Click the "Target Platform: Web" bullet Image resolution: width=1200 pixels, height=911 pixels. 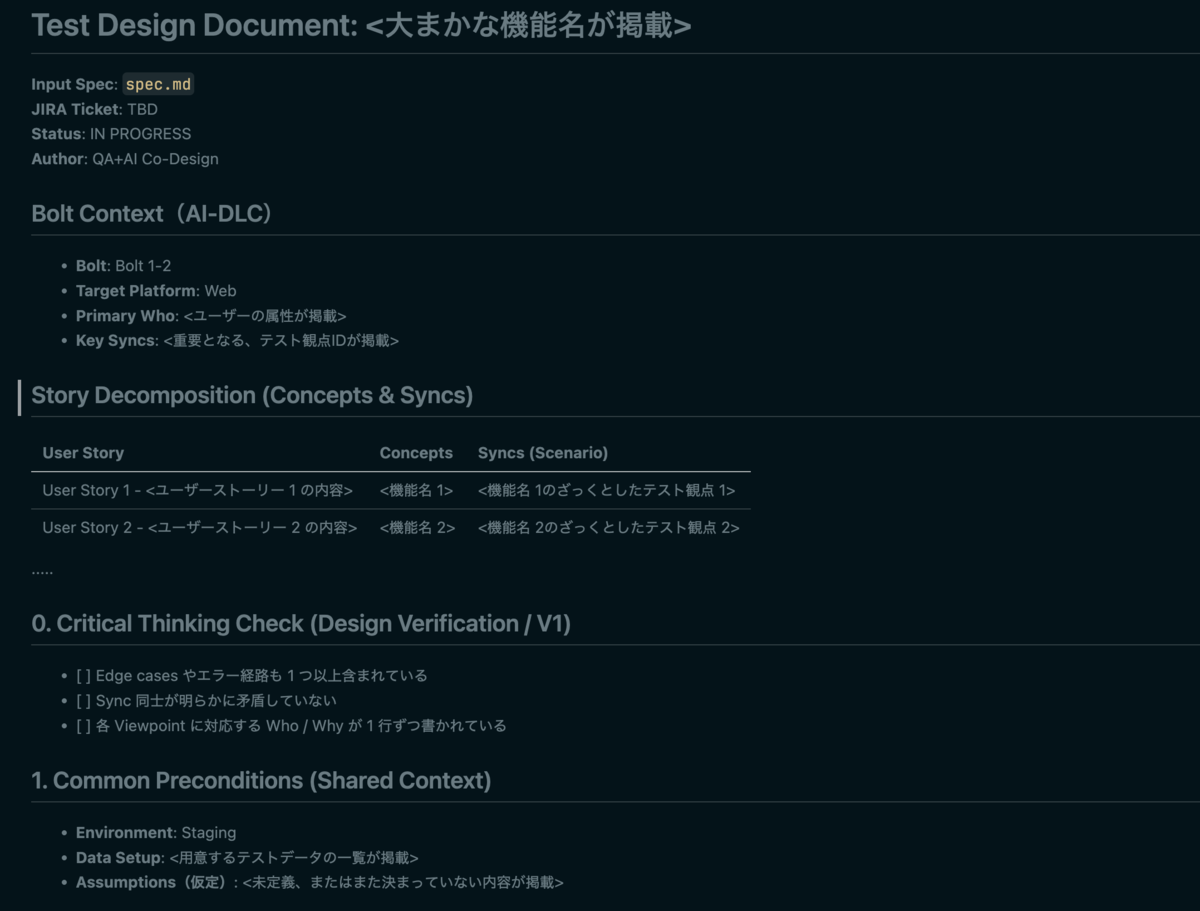click(156, 291)
